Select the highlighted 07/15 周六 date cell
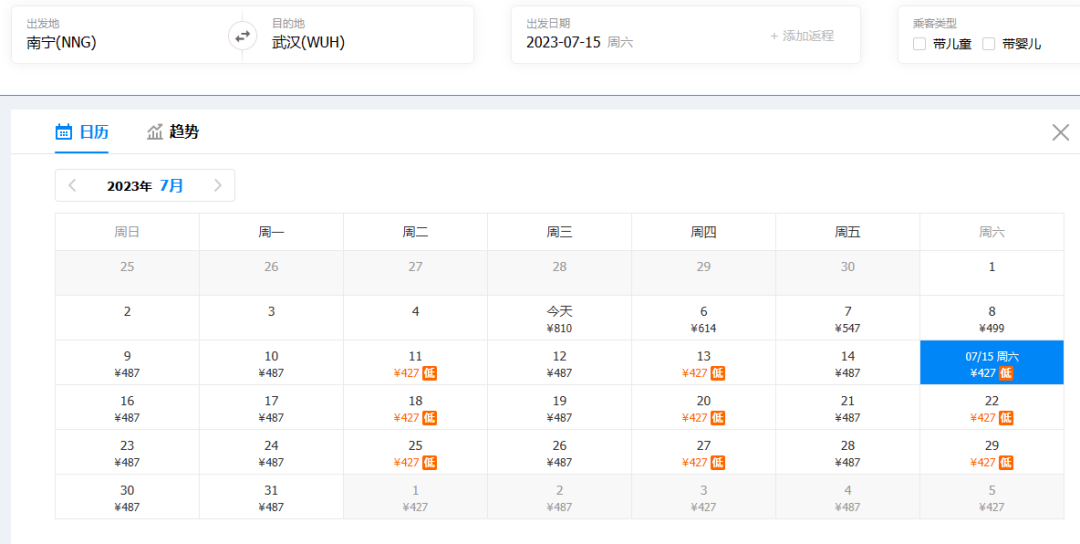Viewport: 1080px width, 544px height. (991, 363)
